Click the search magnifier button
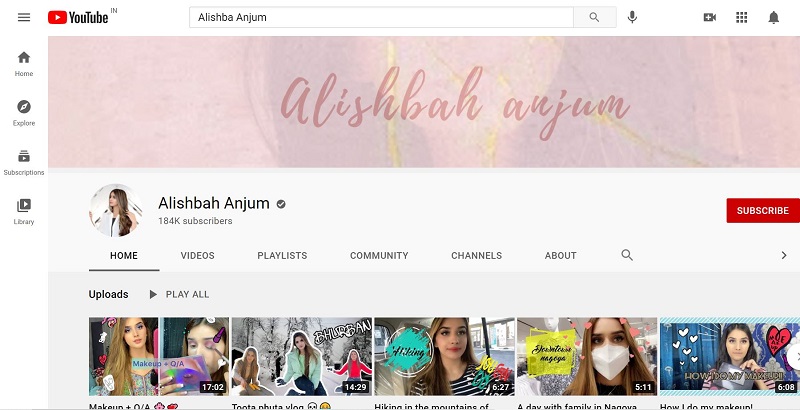Viewport: 800px width, 410px height. [594, 17]
